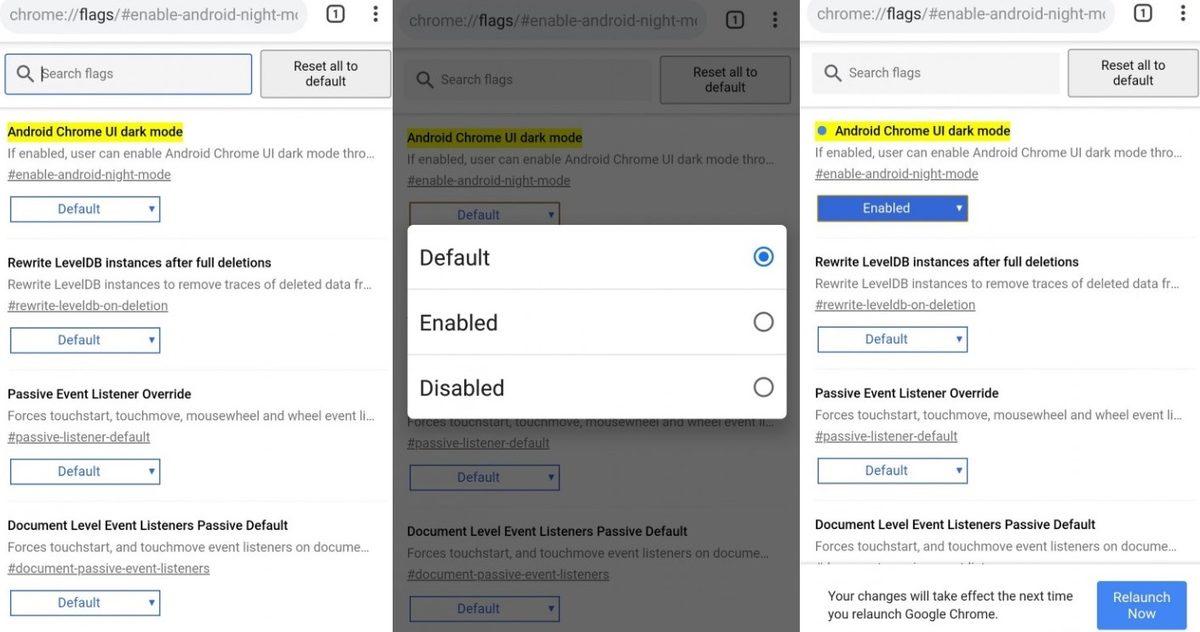The image size is (1200, 632).
Task: Select the Enabled radio button in the flag dialog
Action: (x=763, y=321)
